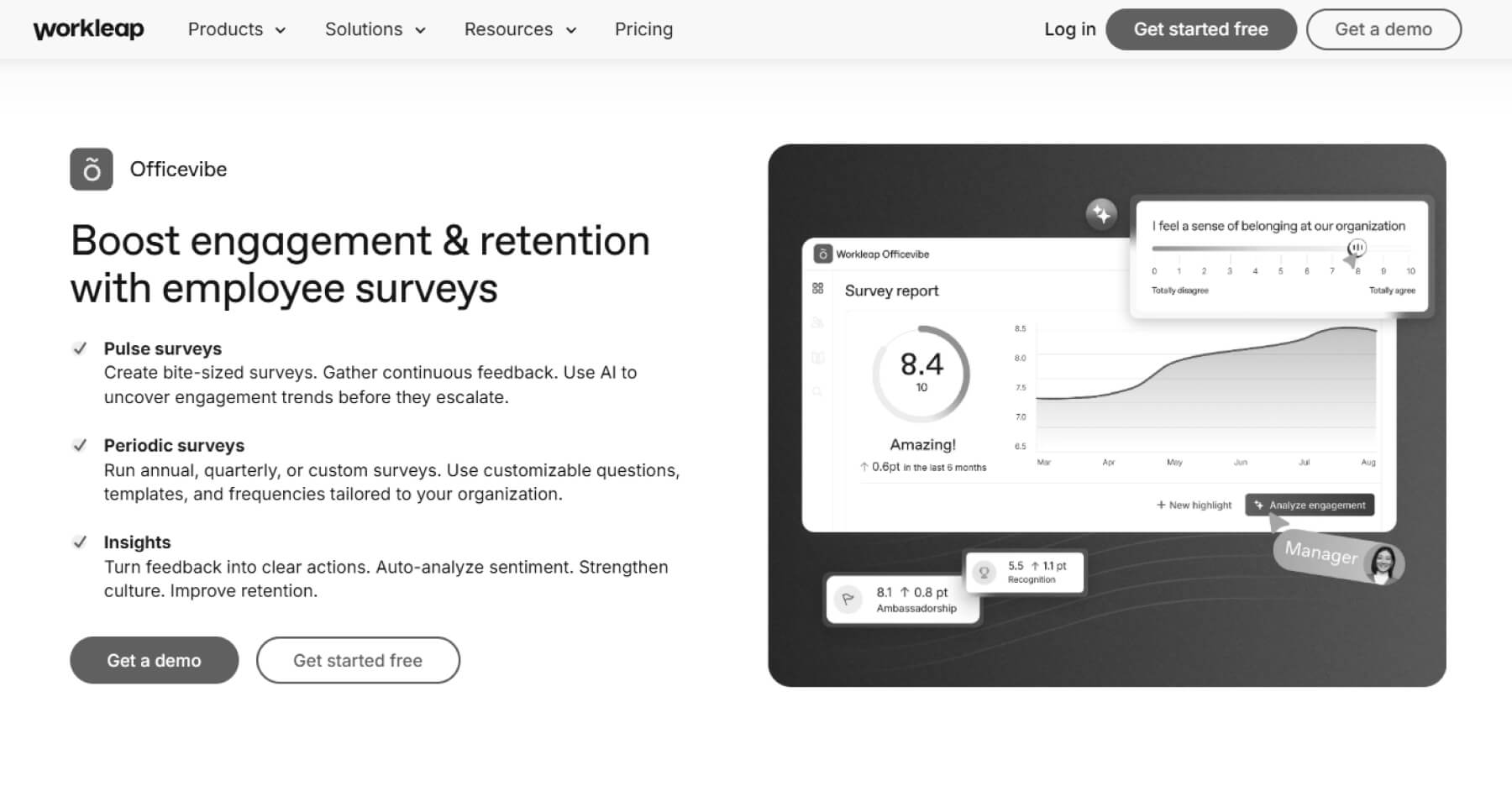Toggle the checkmark beside Periodic surveys
The height and width of the screenshot is (791, 1512).
[x=81, y=444]
